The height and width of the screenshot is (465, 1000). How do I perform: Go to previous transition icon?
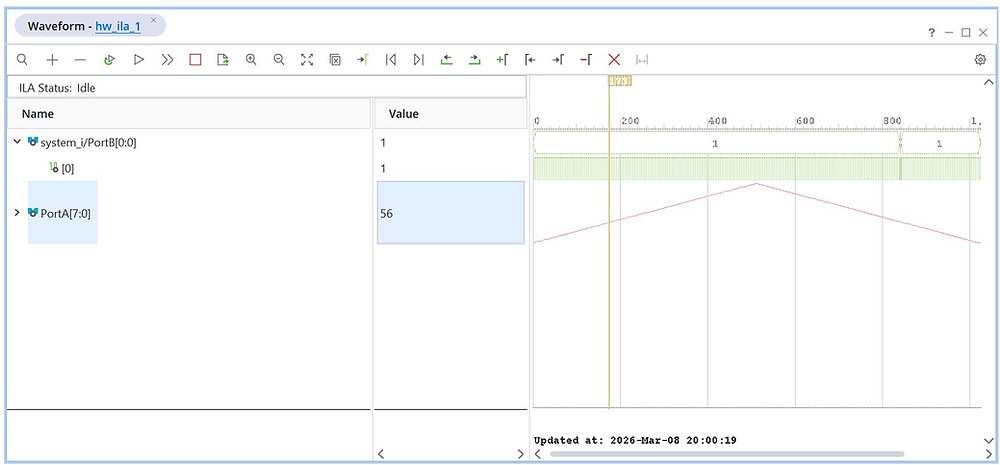(x=446, y=59)
